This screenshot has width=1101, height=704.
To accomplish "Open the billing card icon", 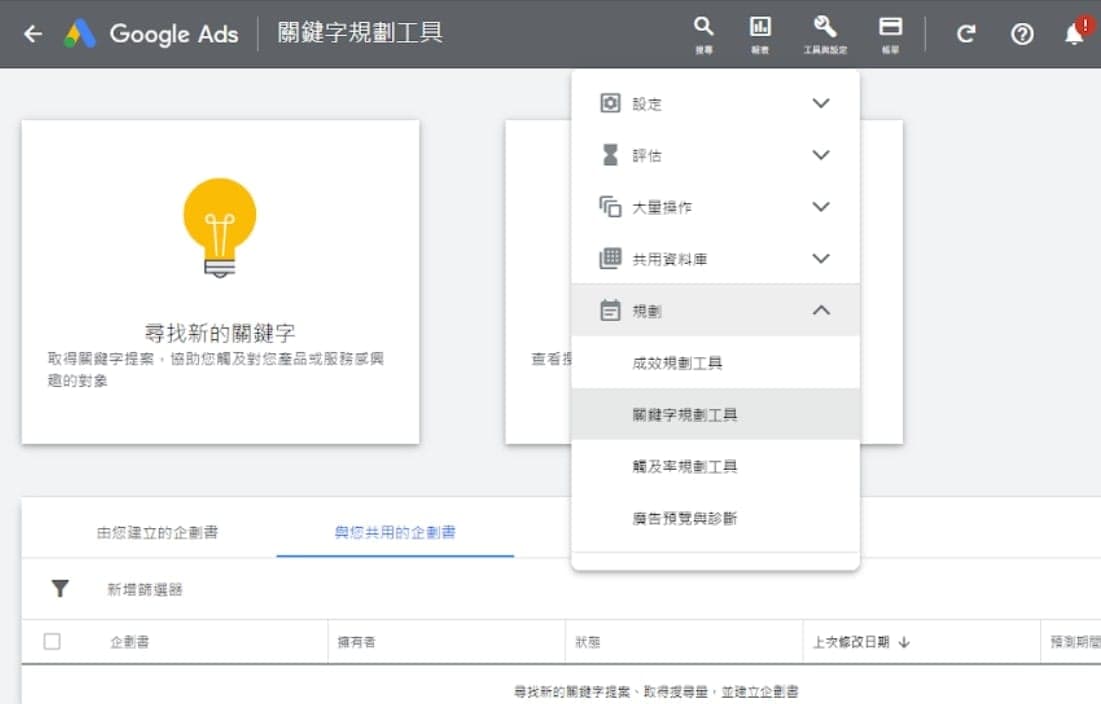I will [x=890, y=27].
